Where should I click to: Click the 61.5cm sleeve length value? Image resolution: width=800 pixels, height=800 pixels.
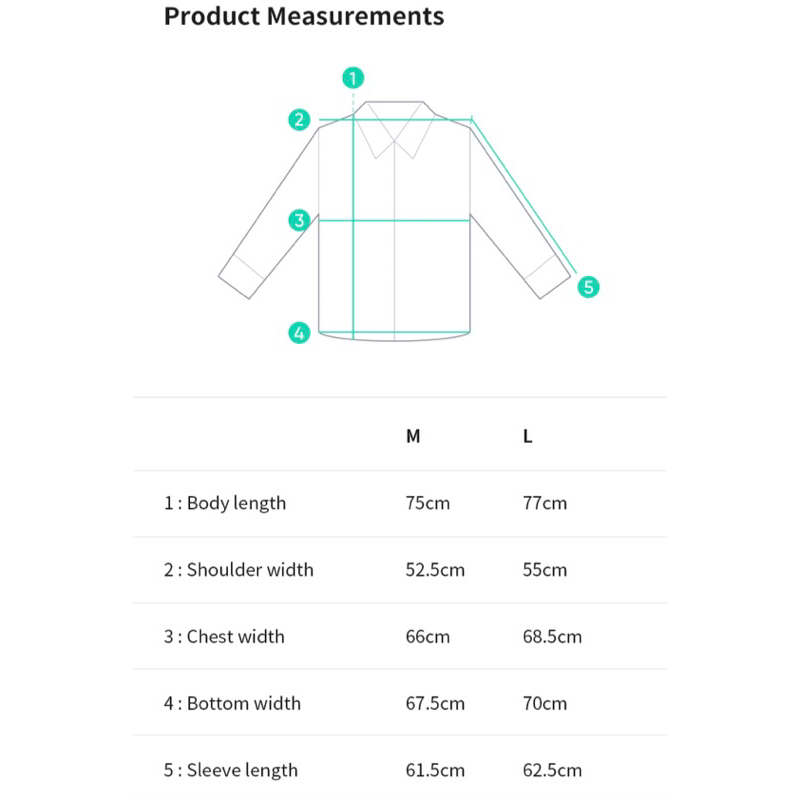pyautogui.click(x=435, y=770)
